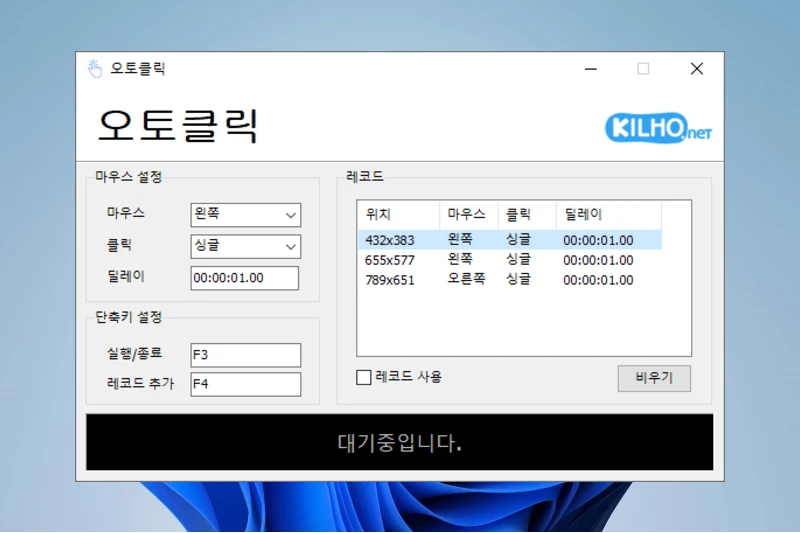Click the 클릭 column header in record list
This screenshot has width=800, height=533.
(527, 215)
